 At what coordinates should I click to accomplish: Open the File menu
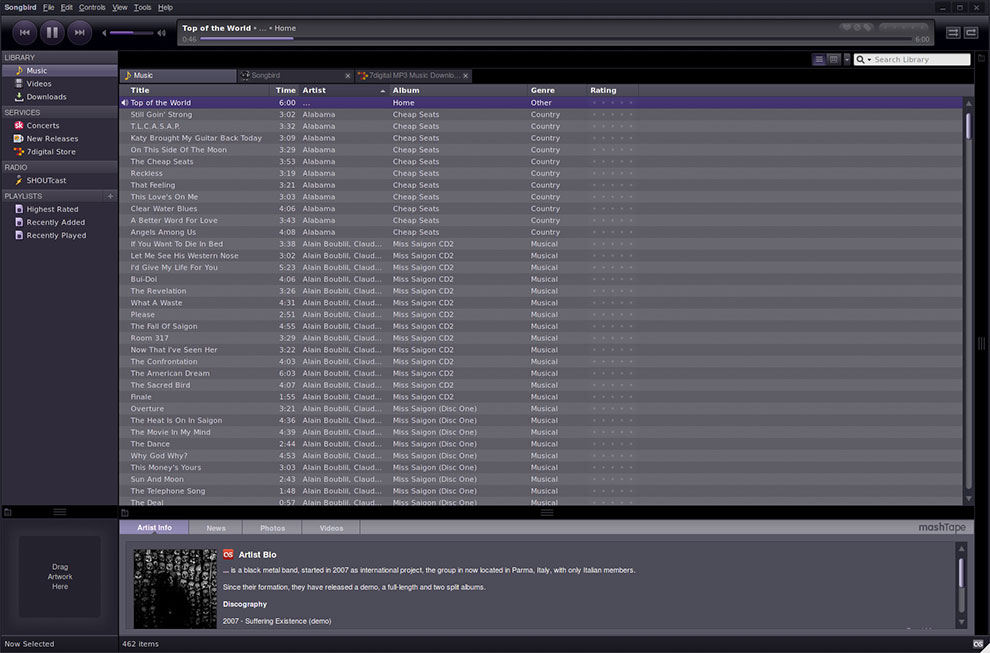[x=49, y=8]
